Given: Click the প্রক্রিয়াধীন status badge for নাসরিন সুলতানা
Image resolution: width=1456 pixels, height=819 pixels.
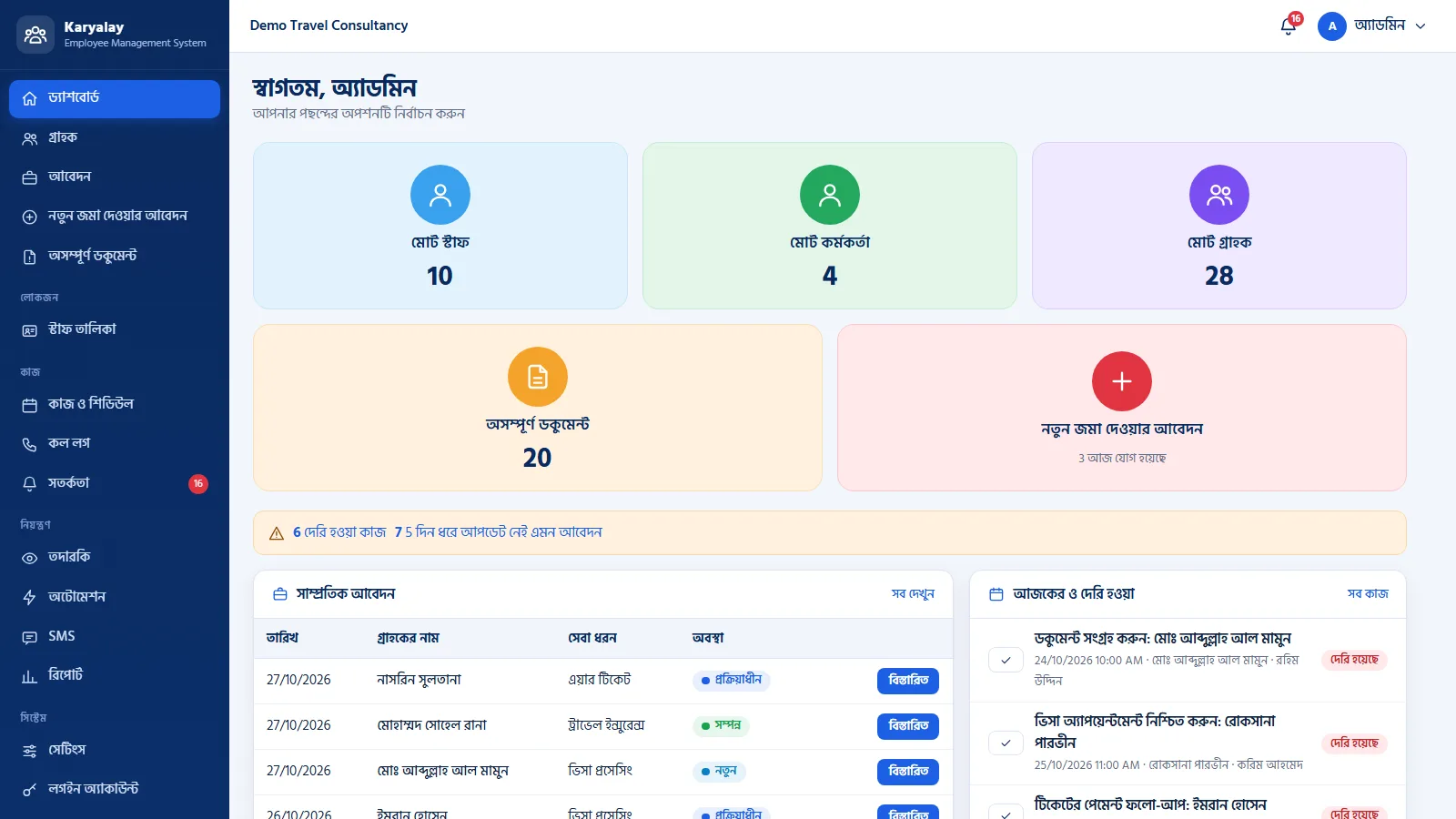Looking at the screenshot, I should [732, 681].
